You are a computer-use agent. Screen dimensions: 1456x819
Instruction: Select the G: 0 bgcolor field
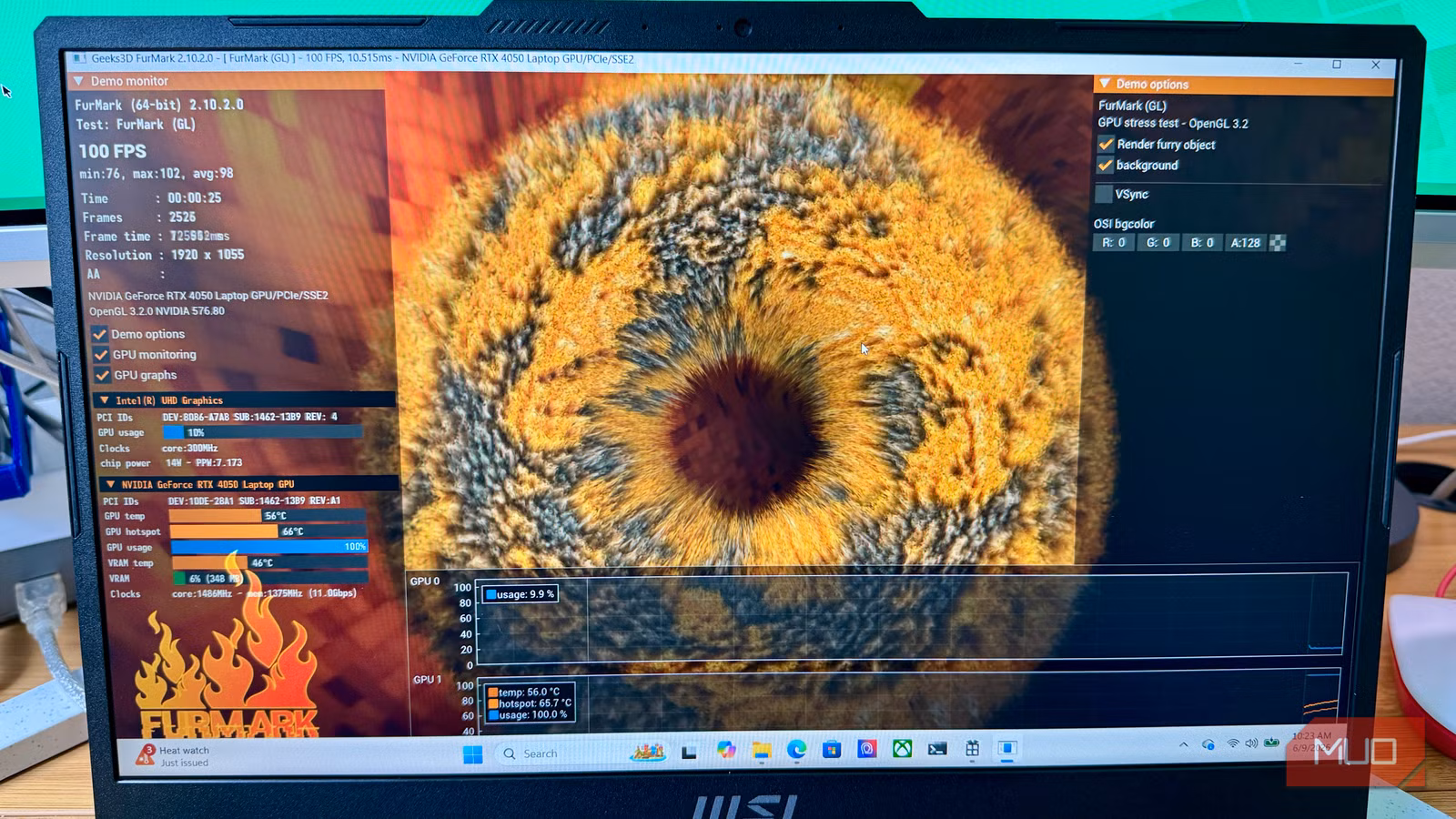click(1158, 243)
